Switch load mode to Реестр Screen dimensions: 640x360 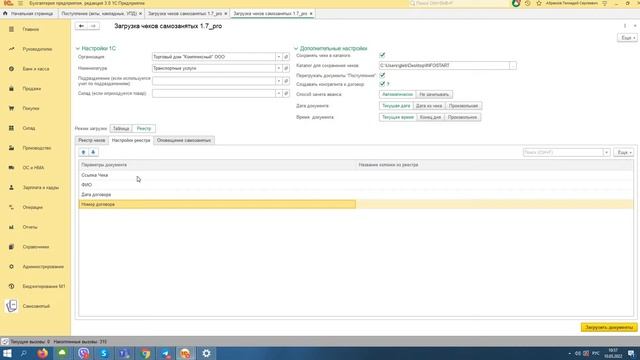[x=144, y=129]
